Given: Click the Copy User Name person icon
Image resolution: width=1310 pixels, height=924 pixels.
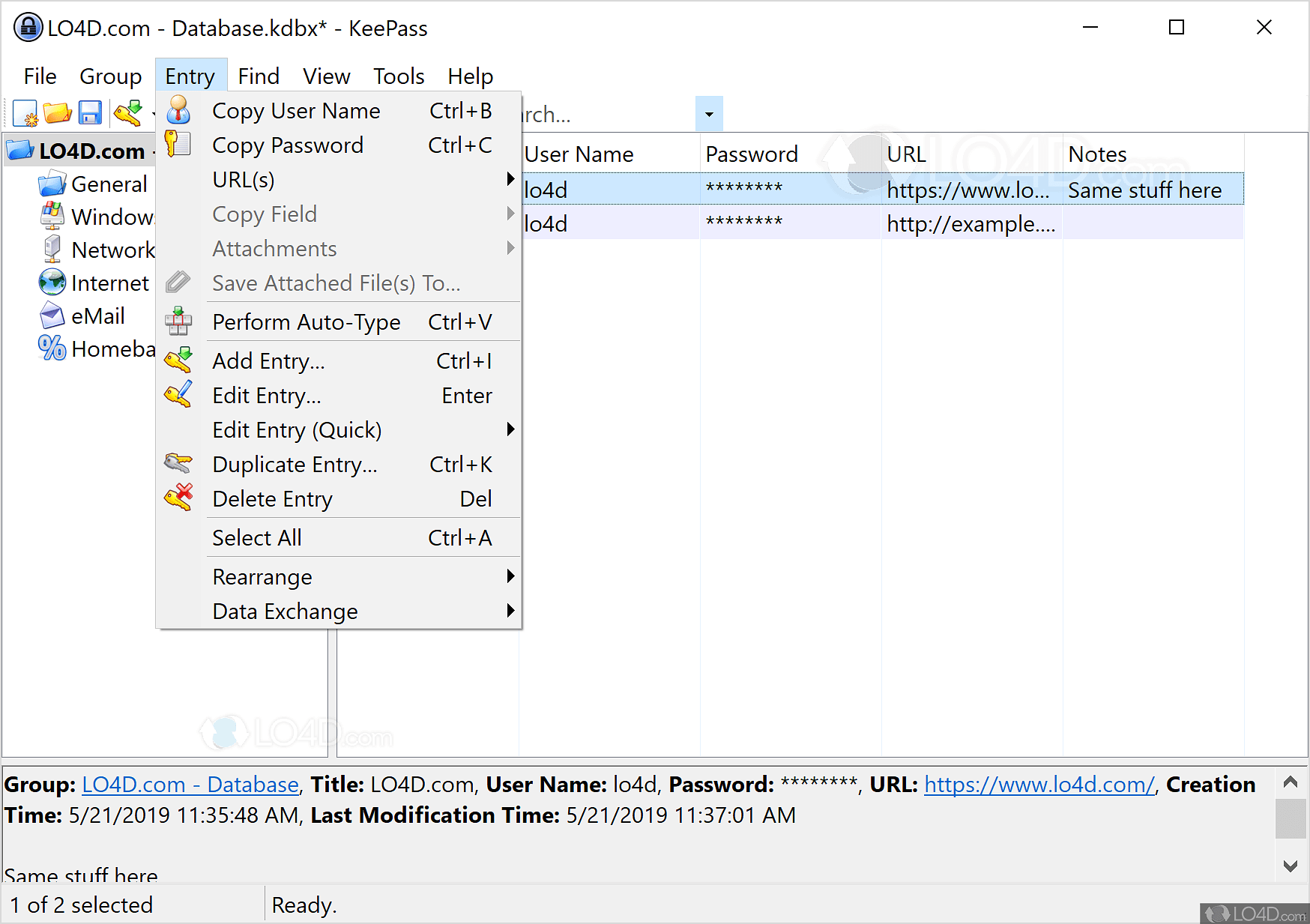Looking at the screenshot, I should [x=178, y=110].
